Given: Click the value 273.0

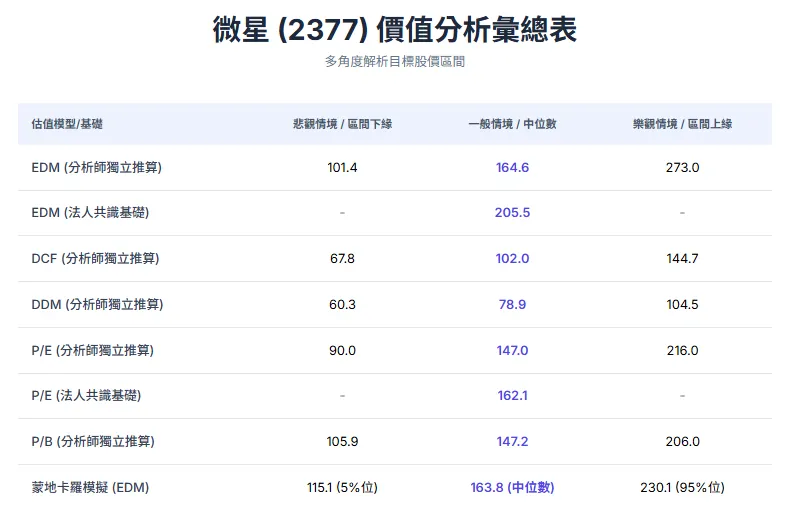Looking at the screenshot, I should (x=682, y=167).
